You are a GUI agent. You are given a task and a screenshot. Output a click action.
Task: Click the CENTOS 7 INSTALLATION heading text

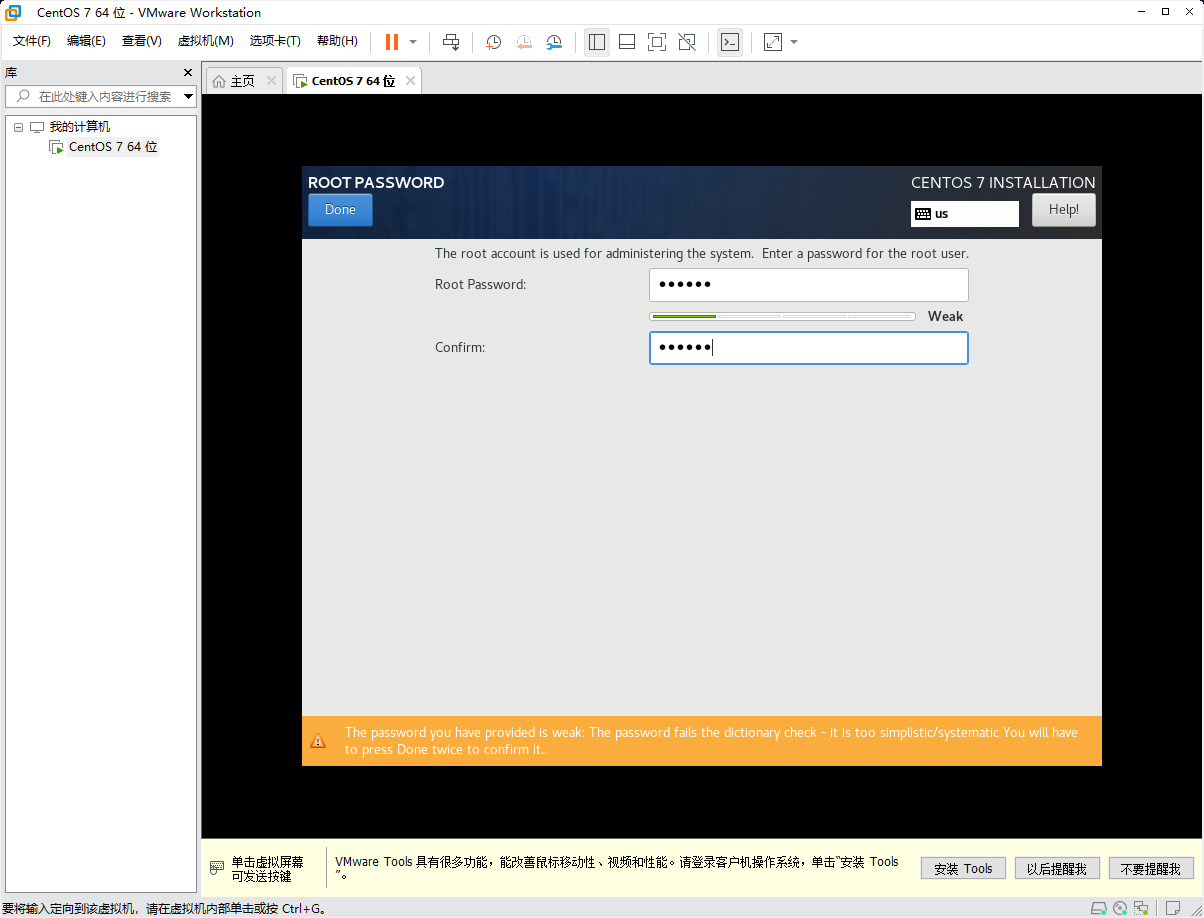[x=1003, y=182]
